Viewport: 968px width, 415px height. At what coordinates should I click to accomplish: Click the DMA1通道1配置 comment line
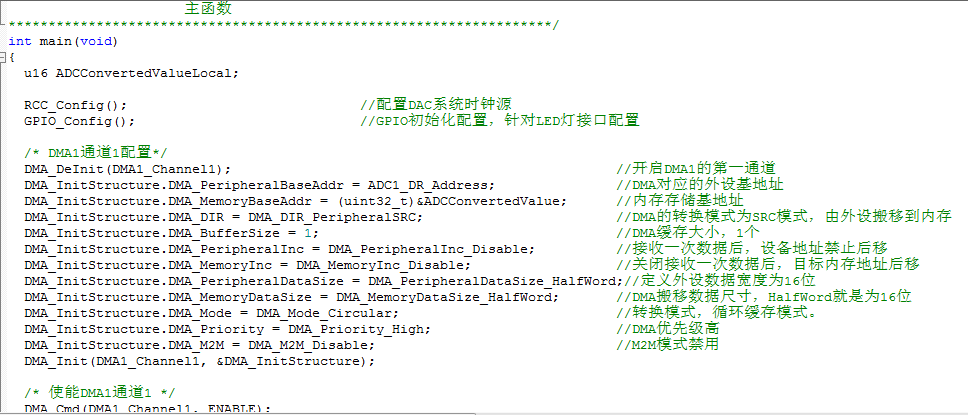point(96,153)
